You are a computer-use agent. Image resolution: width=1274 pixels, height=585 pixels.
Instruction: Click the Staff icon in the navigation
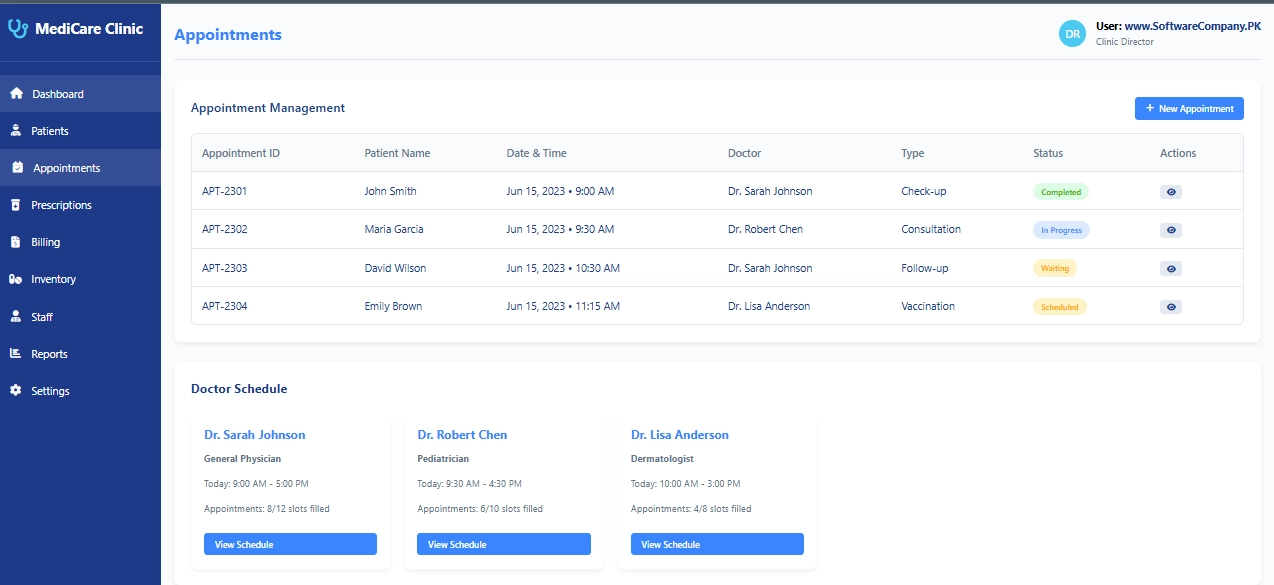16,316
